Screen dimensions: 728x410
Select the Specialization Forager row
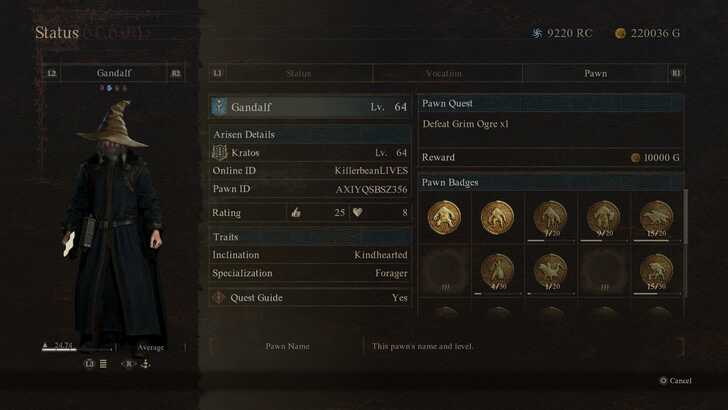[310, 273]
